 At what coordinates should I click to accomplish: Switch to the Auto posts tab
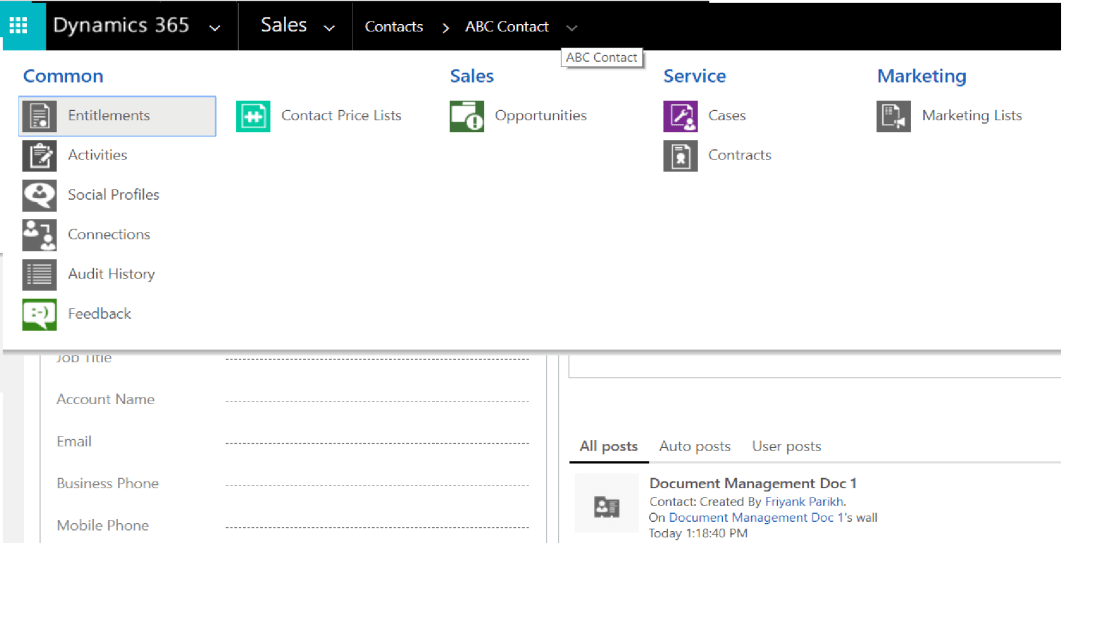695,446
